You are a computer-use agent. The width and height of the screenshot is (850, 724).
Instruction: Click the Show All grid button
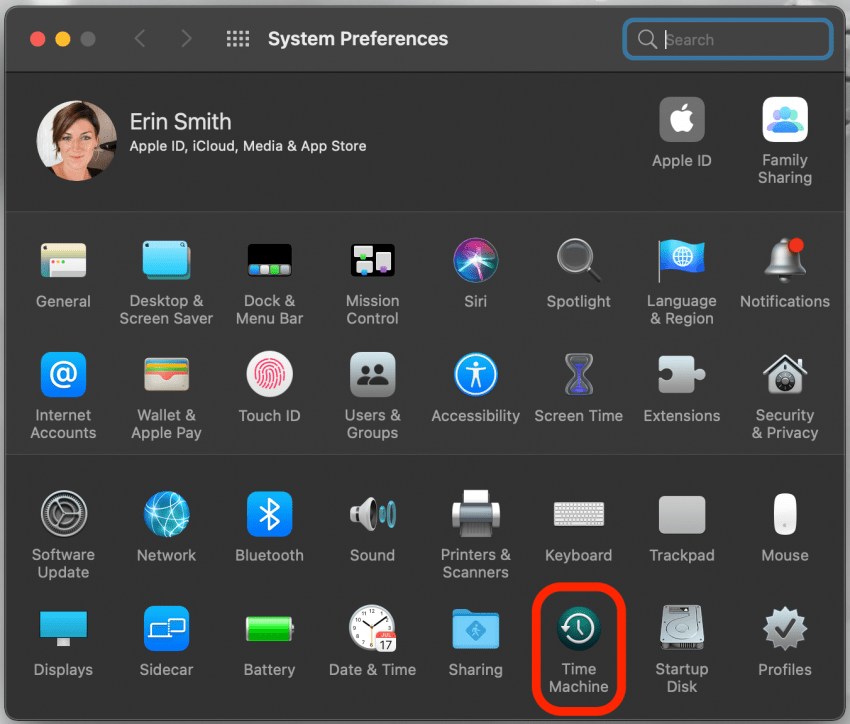pos(237,39)
